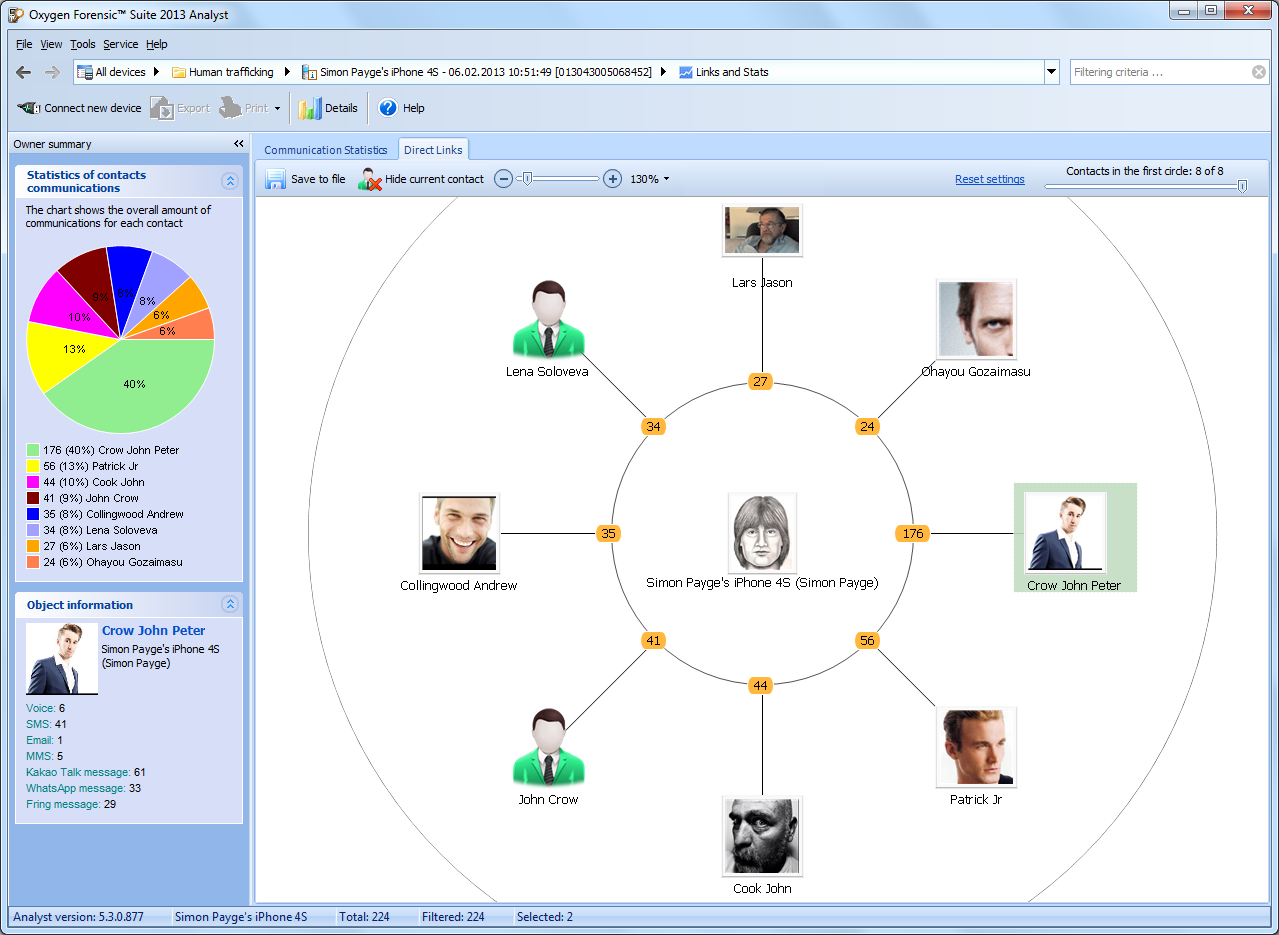The width and height of the screenshot is (1279, 935).
Task: Select Ohayou Gozaimasu contact photo
Action: [976, 319]
